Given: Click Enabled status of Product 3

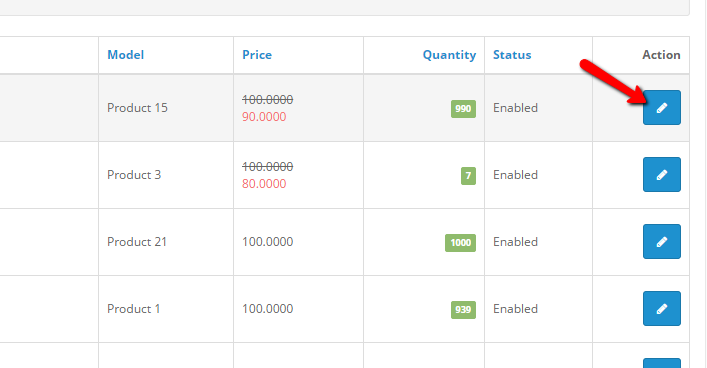Looking at the screenshot, I should coord(515,175).
